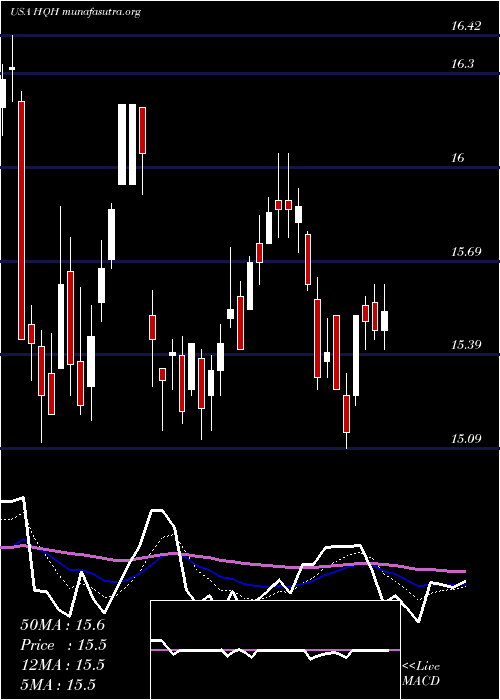Click the tall red candlestick falling from 16.2
The height and width of the screenshot is (700, 500).
[21, 220]
